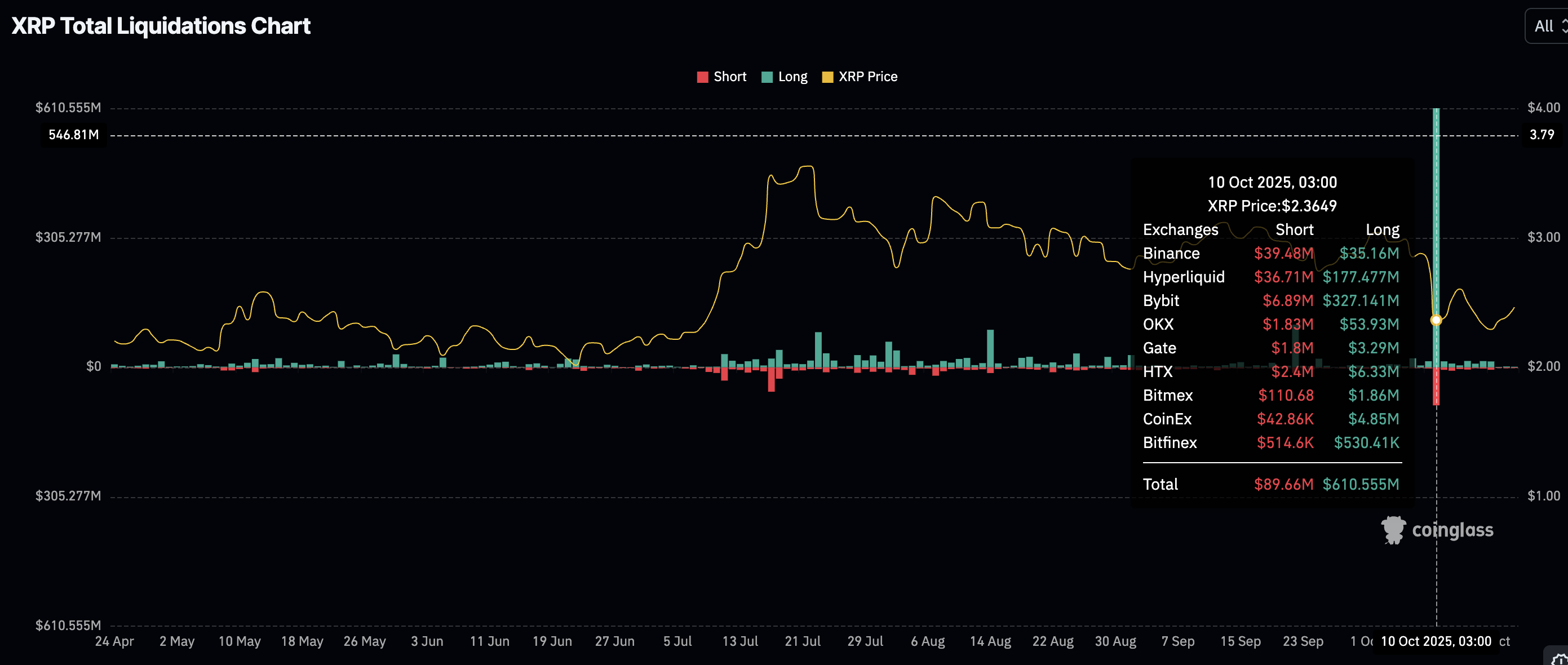Toggle the Long series in legend
Image resolution: width=1568 pixels, height=665 pixels.
click(x=792, y=77)
